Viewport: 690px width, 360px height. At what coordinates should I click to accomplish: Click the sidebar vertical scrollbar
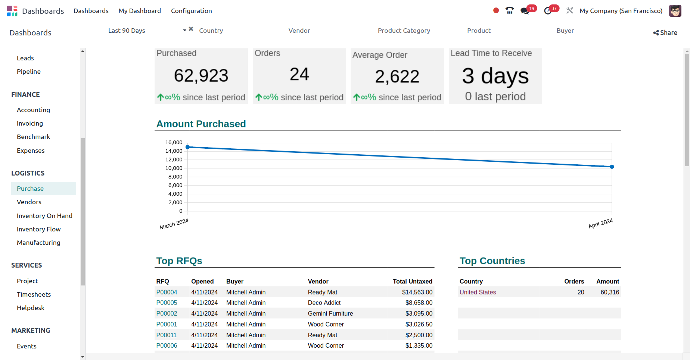click(83, 211)
